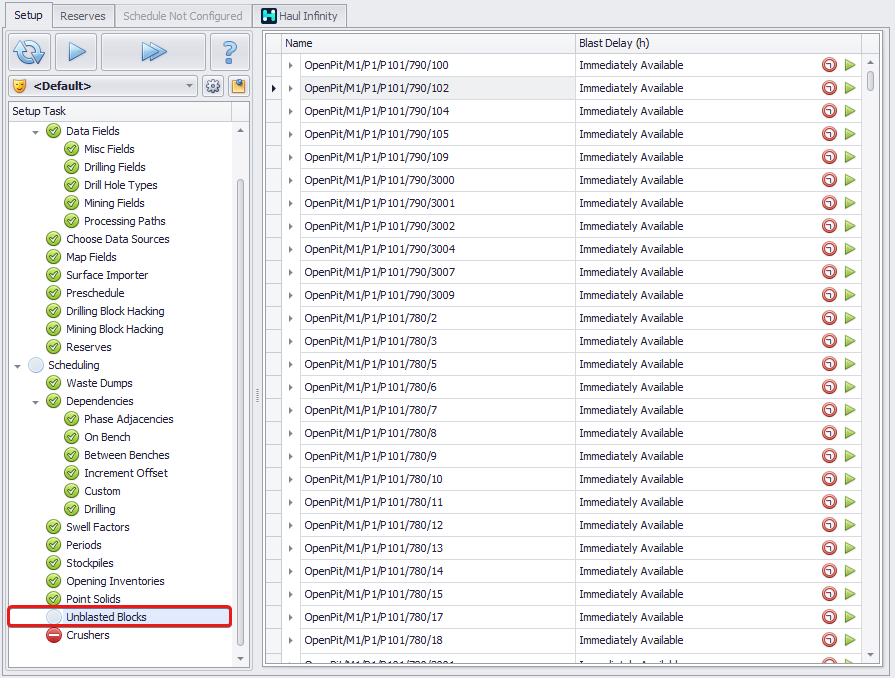The image size is (895, 678).
Task: Select the Unblasted Blocks task
Action: point(120,617)
